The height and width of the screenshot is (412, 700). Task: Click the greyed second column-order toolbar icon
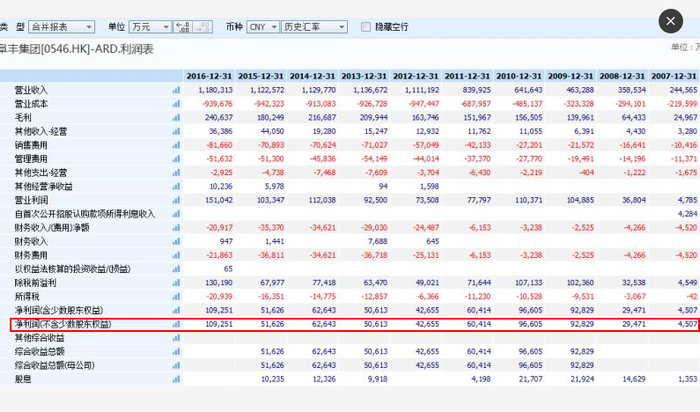pos(203,27)
